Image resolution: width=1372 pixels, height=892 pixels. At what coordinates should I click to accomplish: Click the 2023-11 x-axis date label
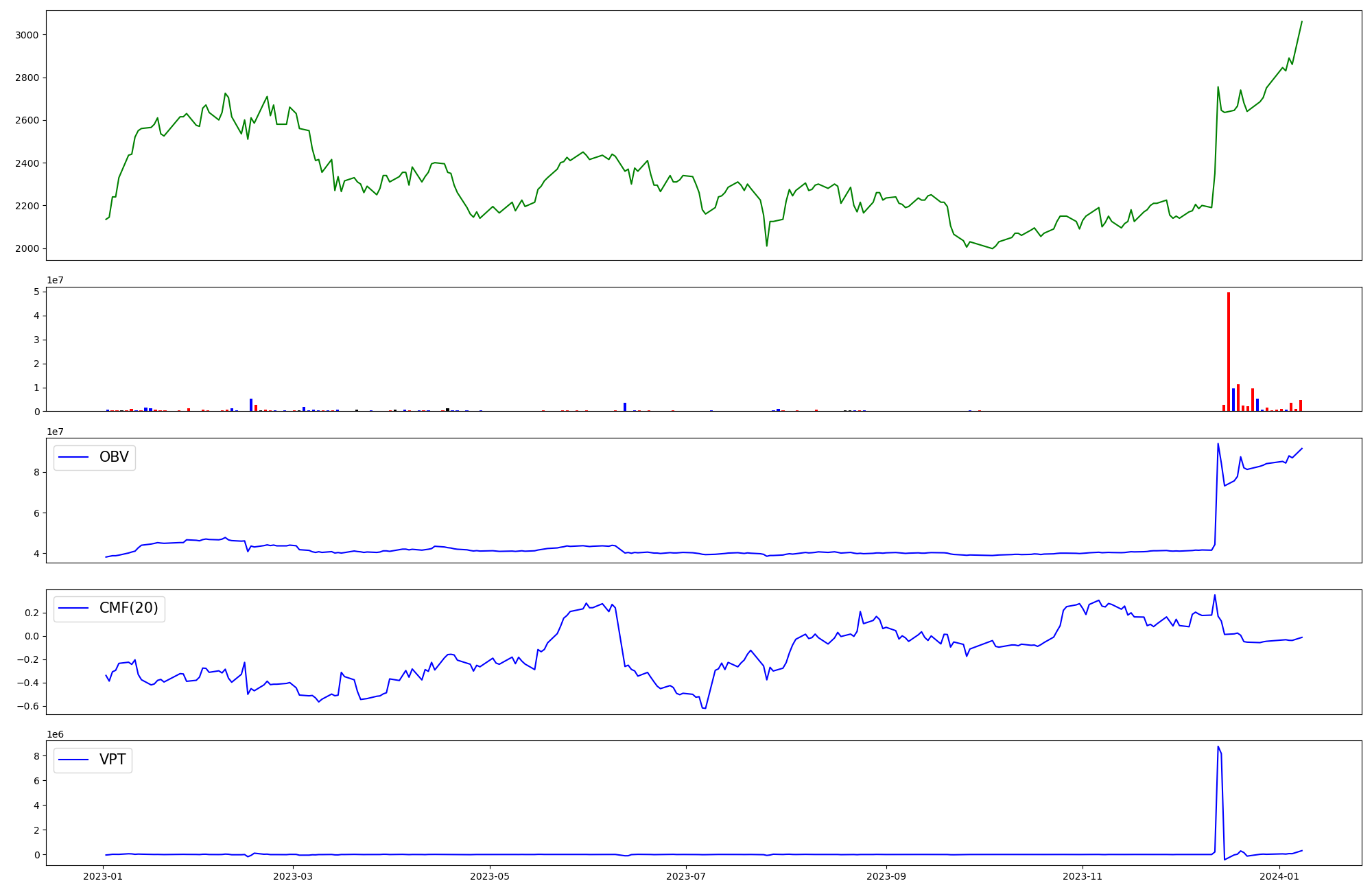(x=1083, y=876)
